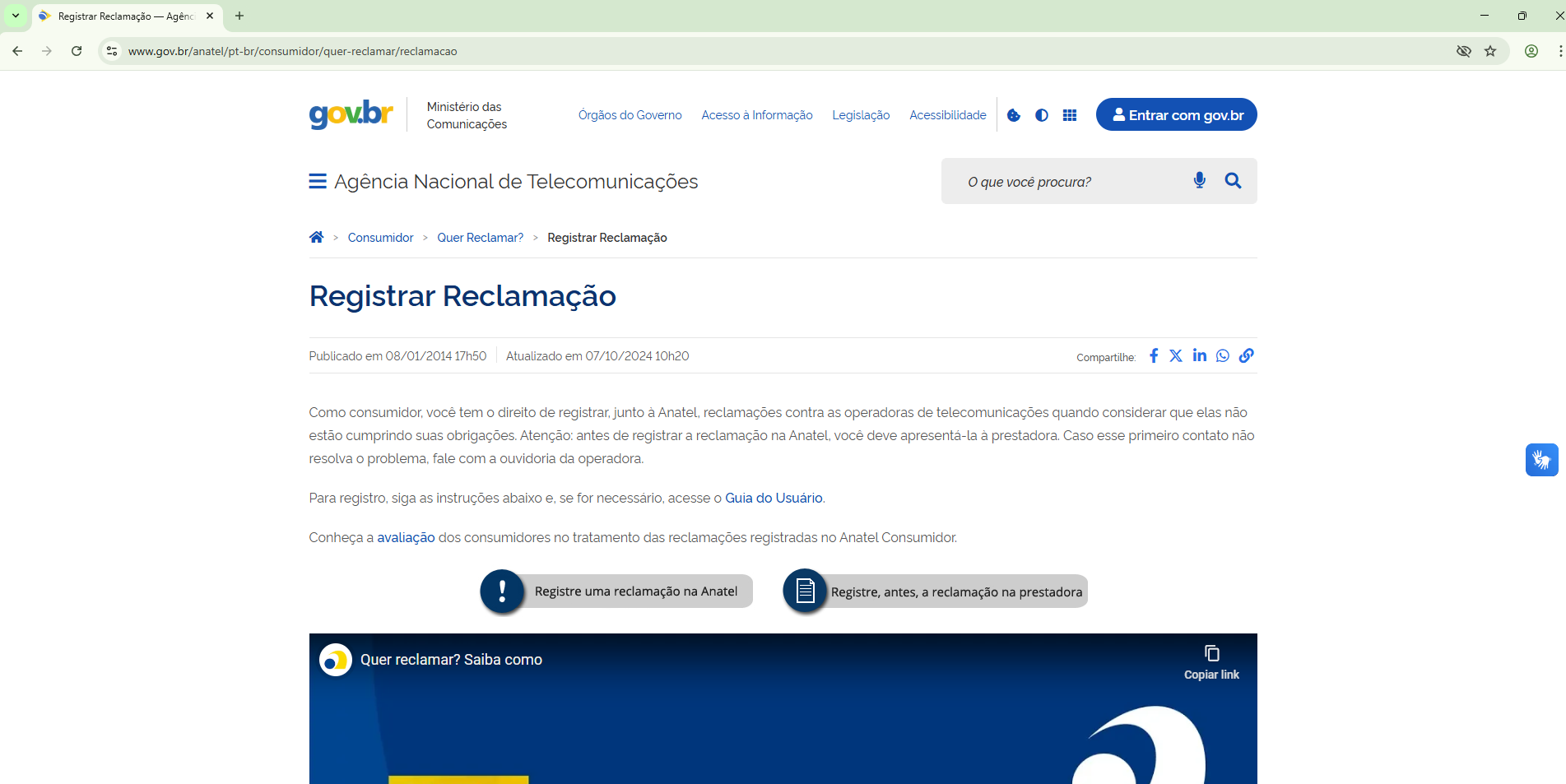Select the apps grid icon in the header
The width and height of the screenshot is (1566, 784).
1069,114
